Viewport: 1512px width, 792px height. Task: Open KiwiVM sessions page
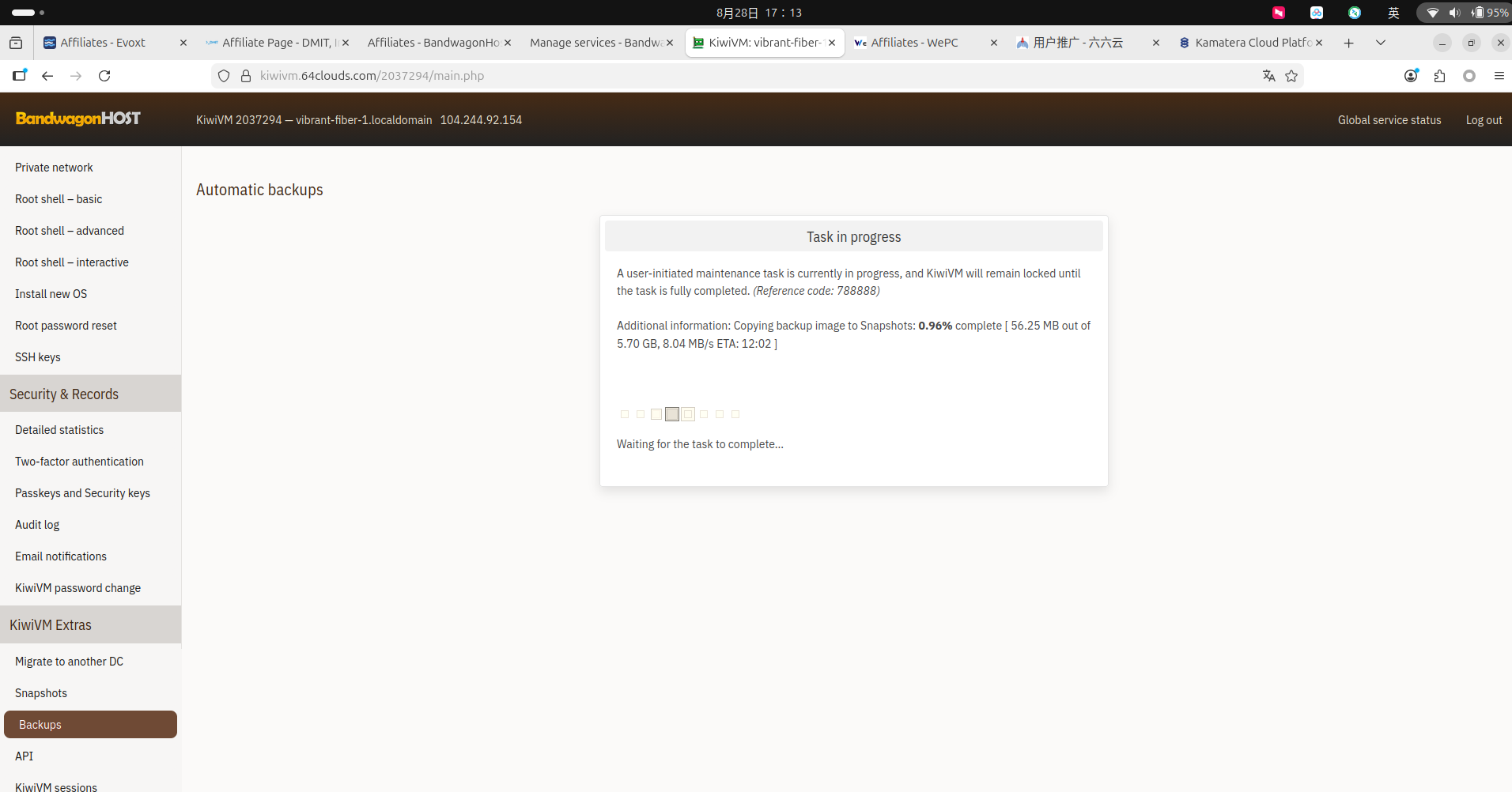click(x=56, y=787)
